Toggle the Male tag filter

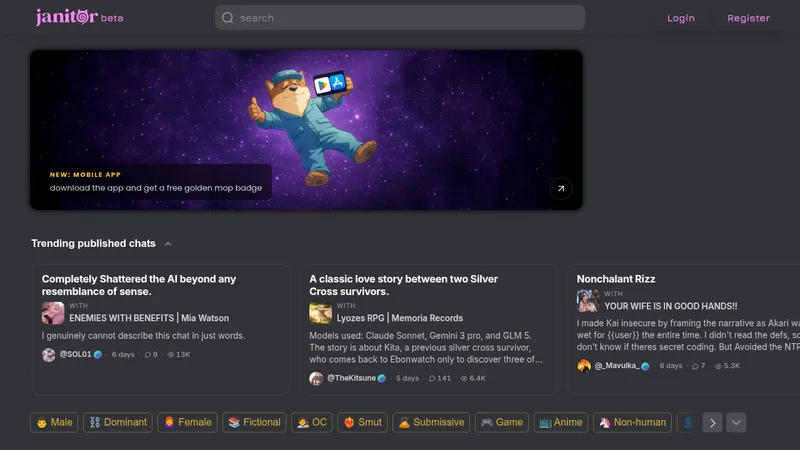54,422
